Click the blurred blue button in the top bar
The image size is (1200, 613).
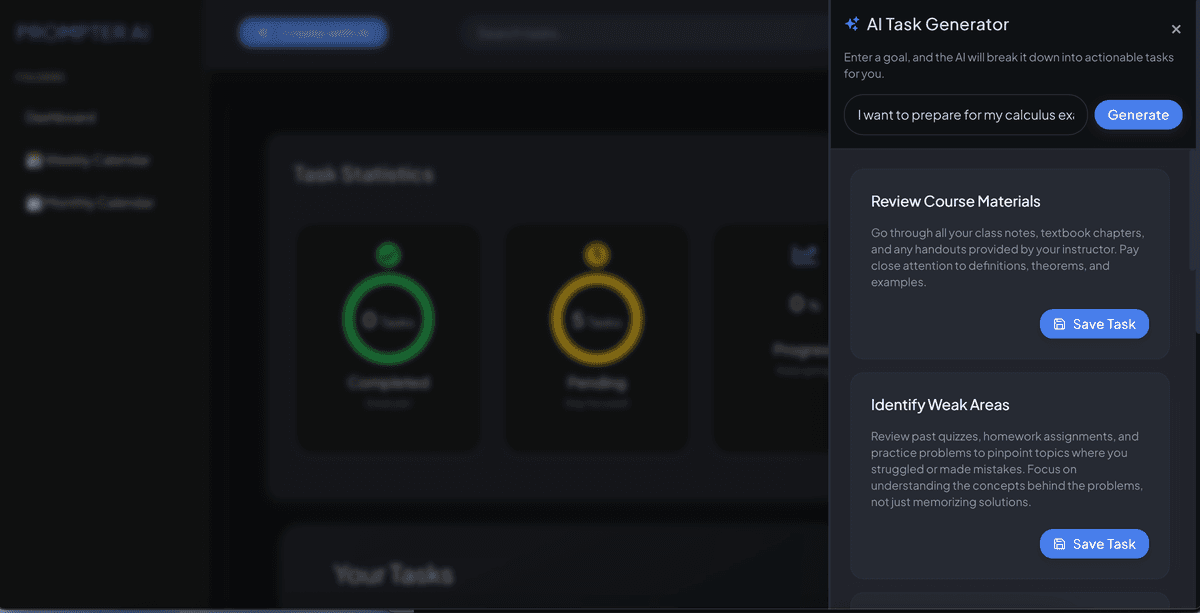312,33
